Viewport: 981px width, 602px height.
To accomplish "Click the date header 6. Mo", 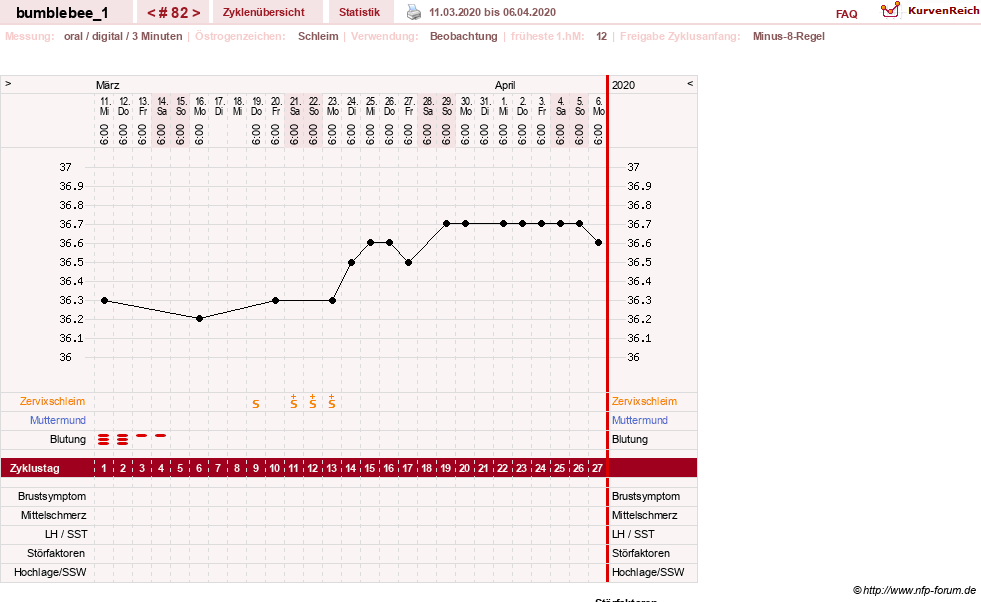I will click(x=599, y=106).
